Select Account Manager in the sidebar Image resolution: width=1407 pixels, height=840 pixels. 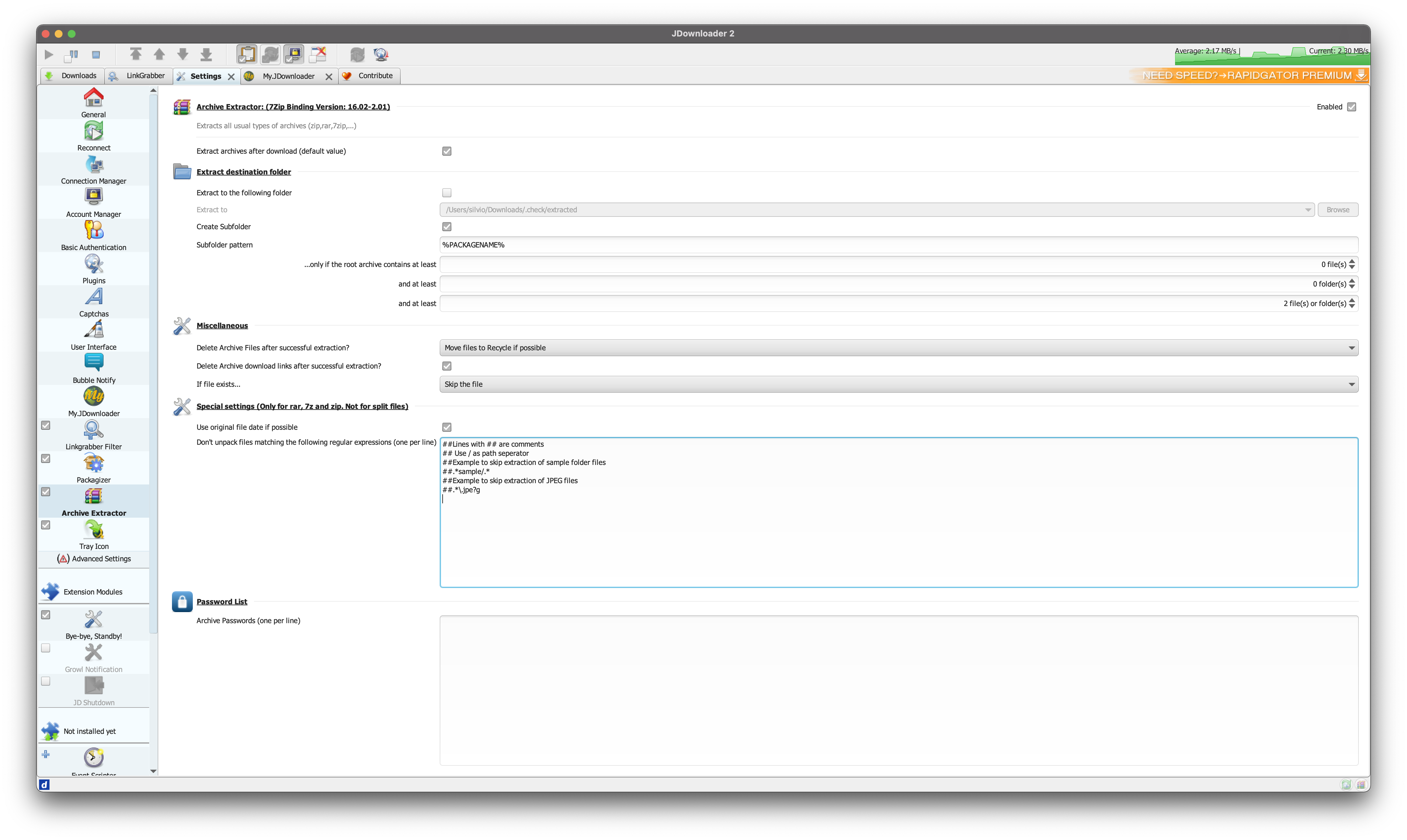[93, 203]
